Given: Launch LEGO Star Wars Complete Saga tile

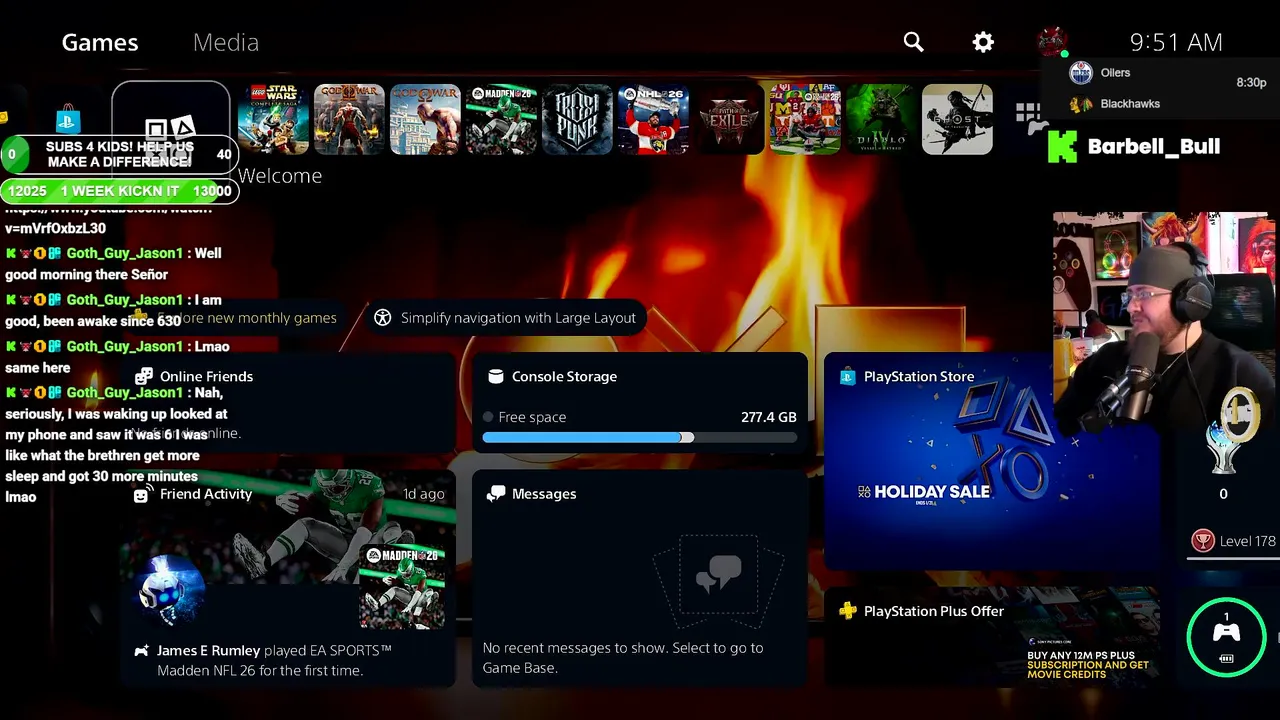Looking at the screenshot, I should coord(273,119).
